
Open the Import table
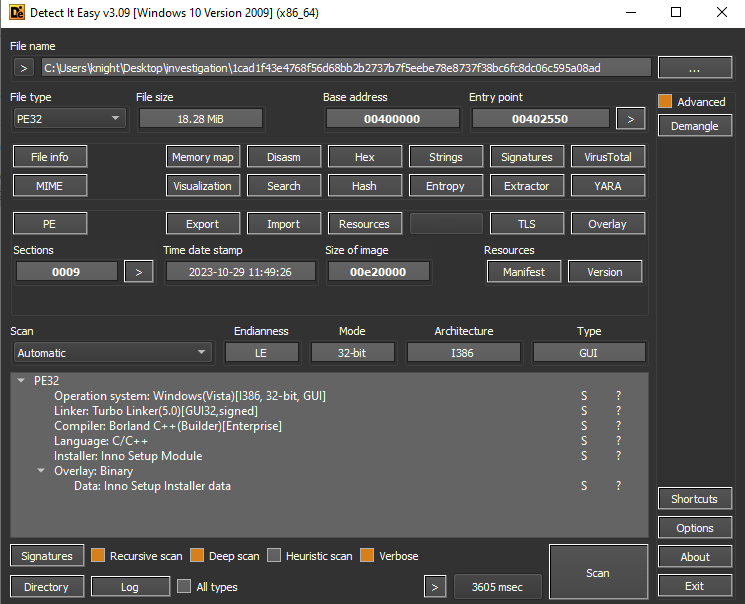click(284, 223)
